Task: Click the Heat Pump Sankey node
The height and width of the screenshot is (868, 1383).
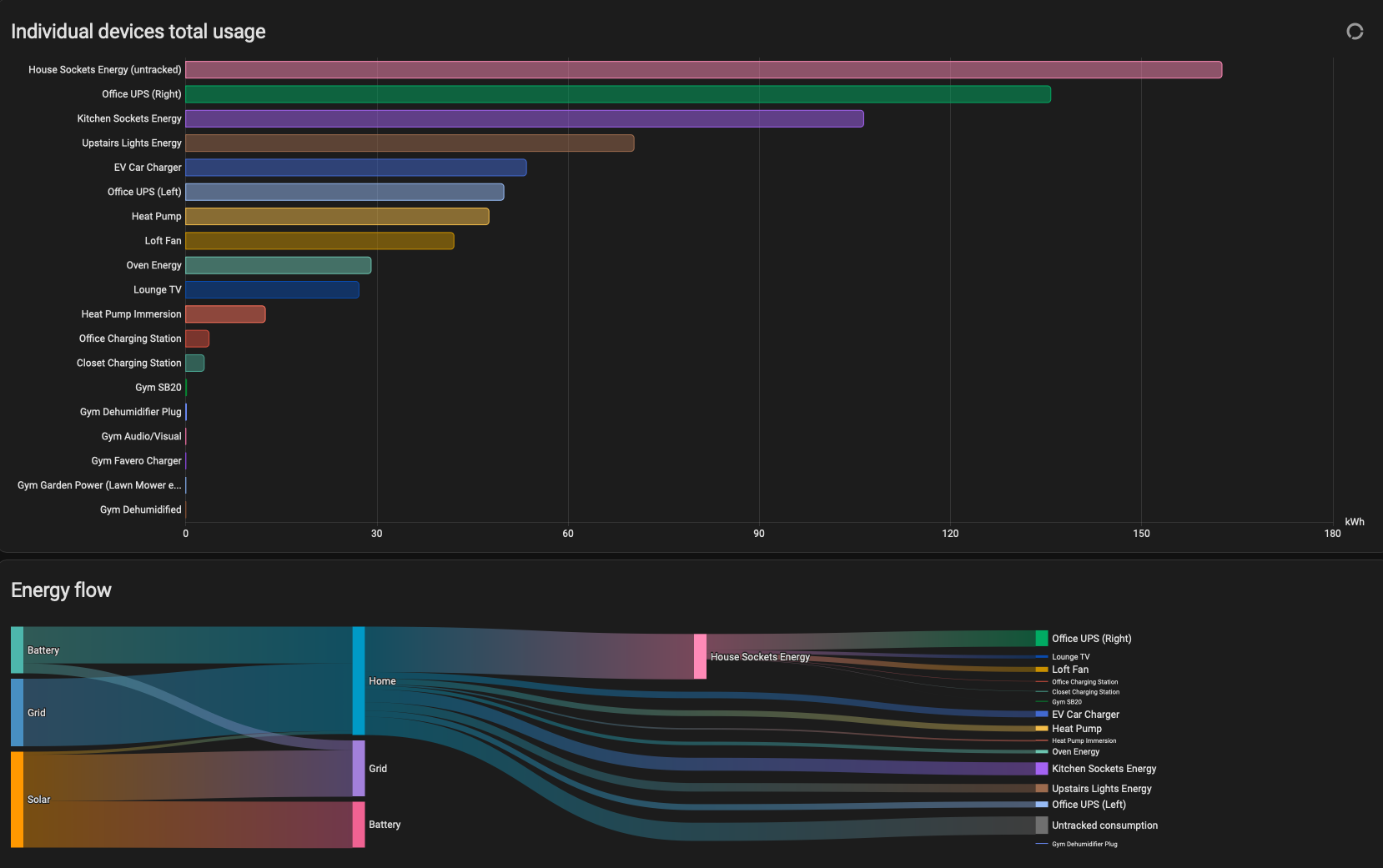Action: pyautogui.click(x=1042, y=729)
